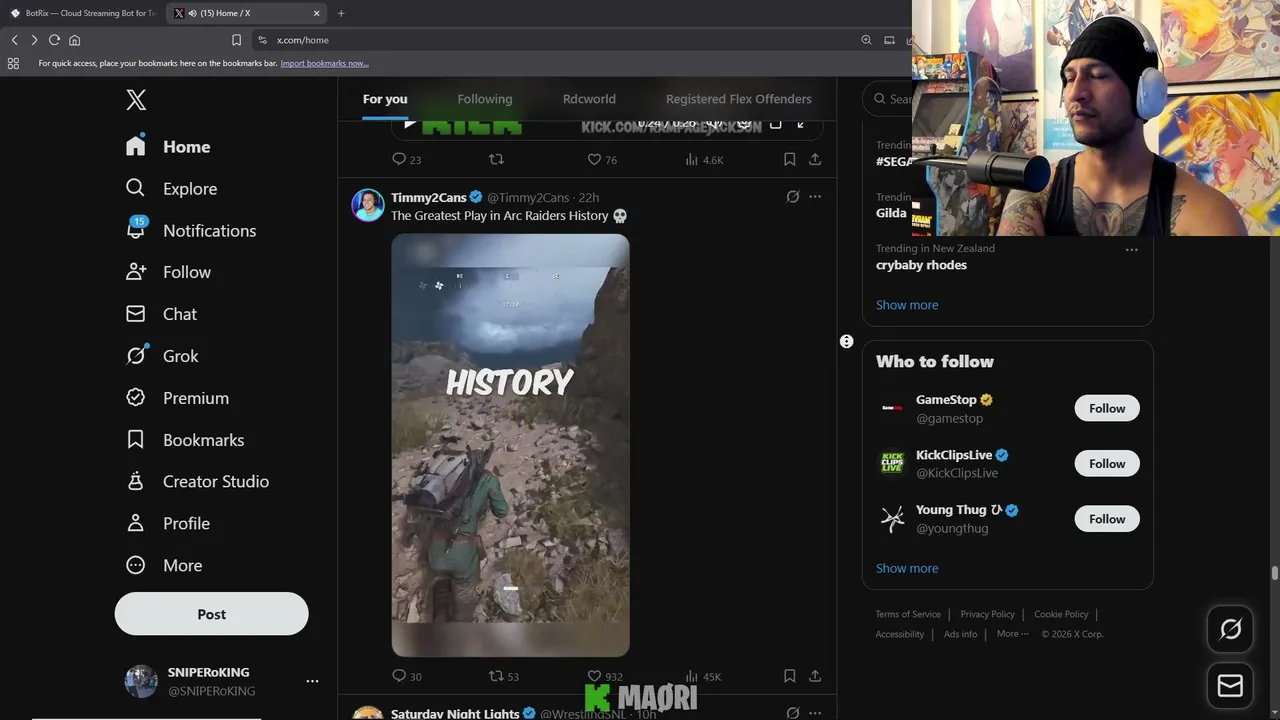The width and height of the screenshot is (1280, 720).
Task: Switch to the For you tab
Action: click(x=385, y=99)
